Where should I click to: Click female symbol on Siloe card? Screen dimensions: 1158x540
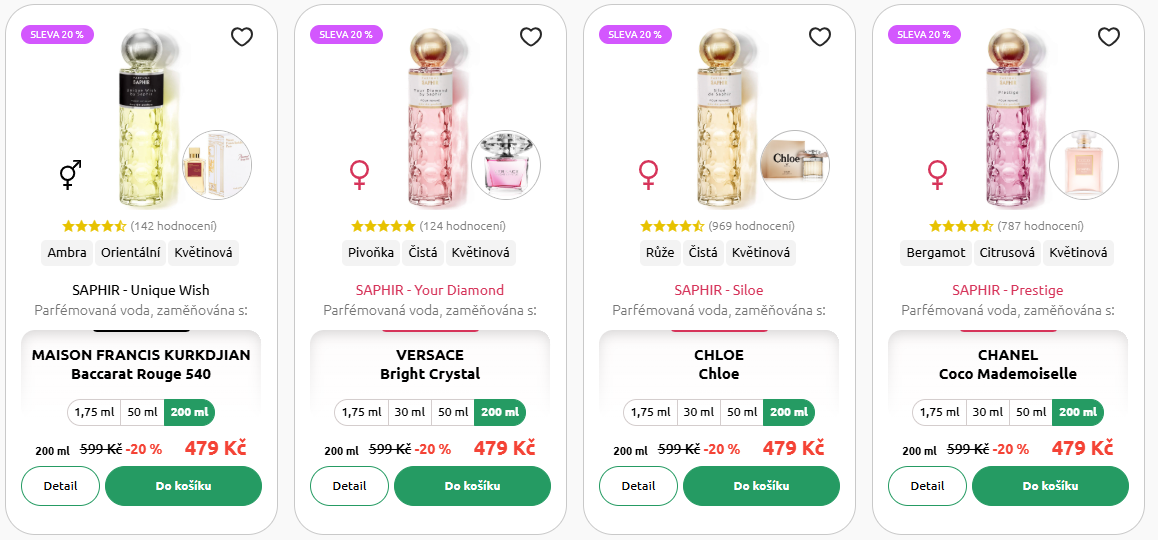tap(648, 174)
